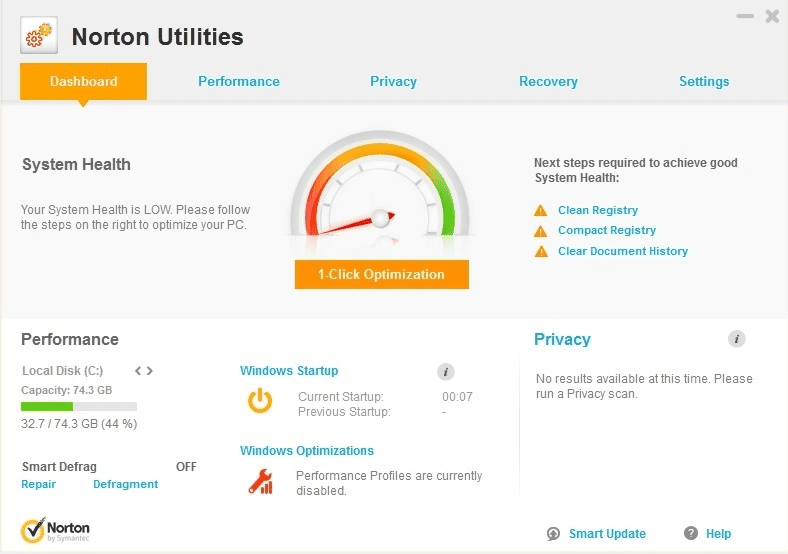The image size is (788, 554).
Task: Click the Smart Update arrow icon
Action: tap(553, 534)
